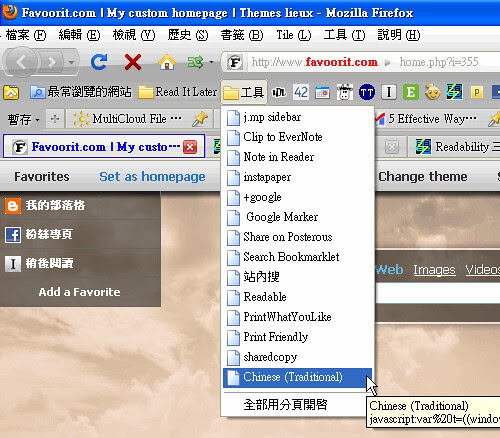
Task: Open the 檢視 (V) menu
Action: (x=134, y=35)
